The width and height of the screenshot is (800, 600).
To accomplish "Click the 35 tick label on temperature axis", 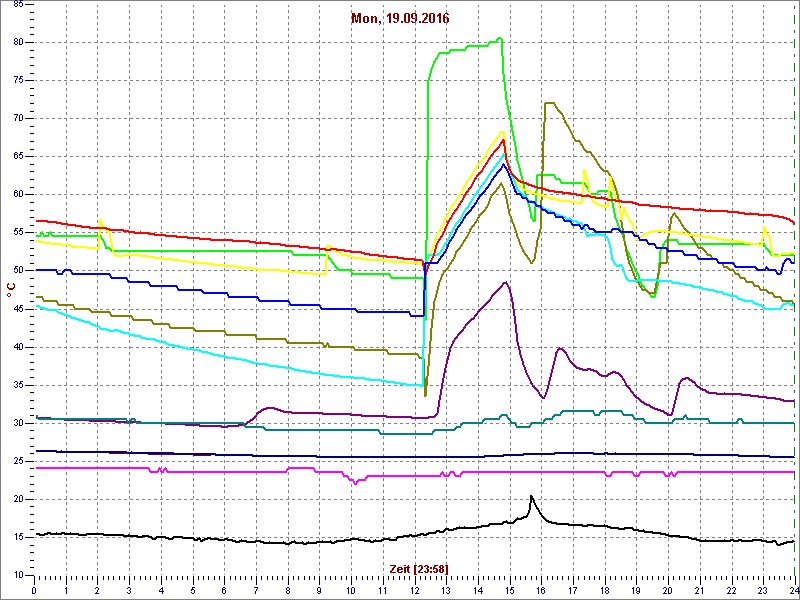I will (18, 385).
